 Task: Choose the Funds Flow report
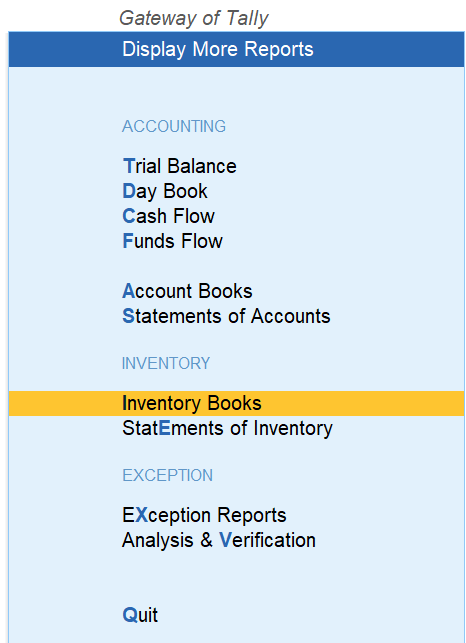tap(172, 241)
